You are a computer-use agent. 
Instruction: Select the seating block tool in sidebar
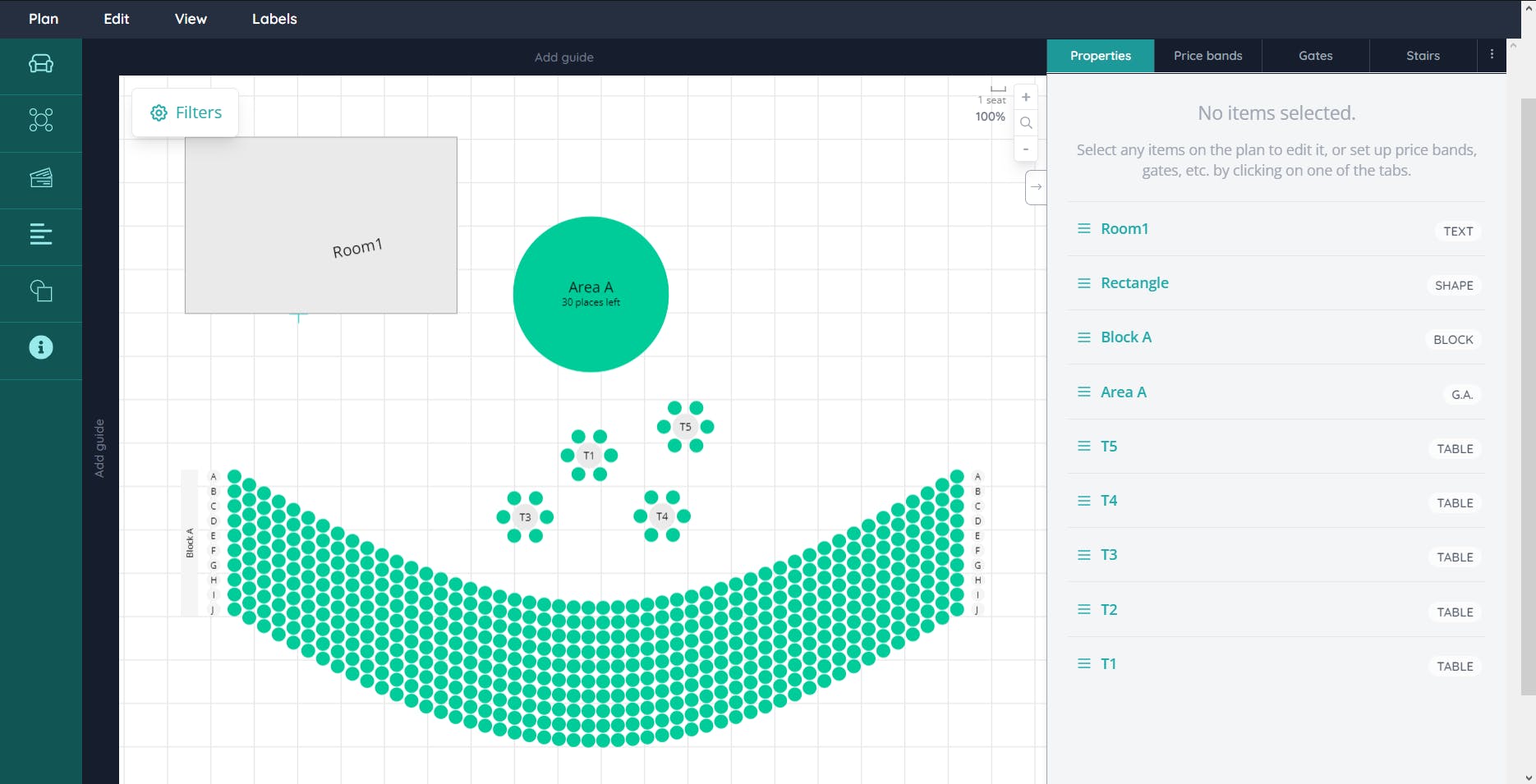41,64
